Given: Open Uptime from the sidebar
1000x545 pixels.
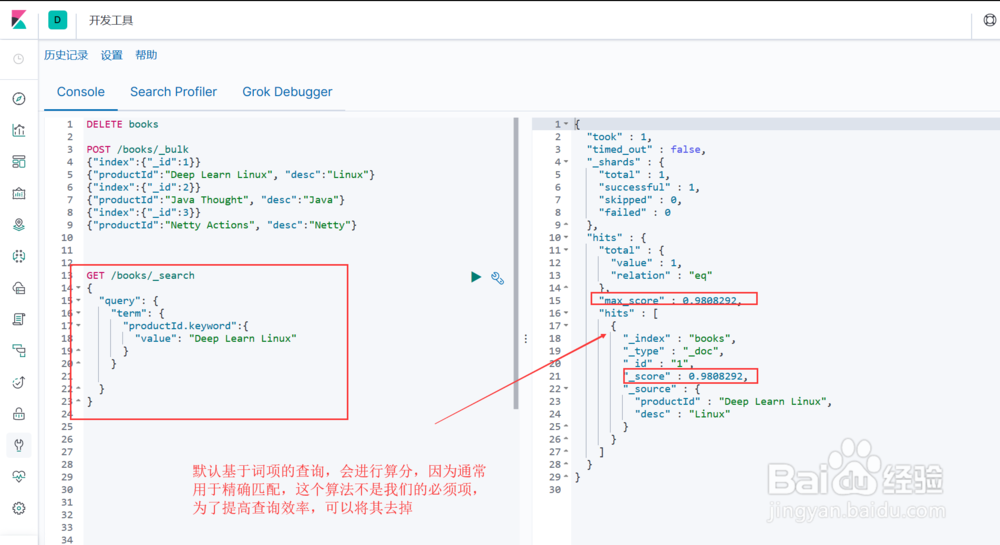Looking at the screenshot, I should click(18, 382).
